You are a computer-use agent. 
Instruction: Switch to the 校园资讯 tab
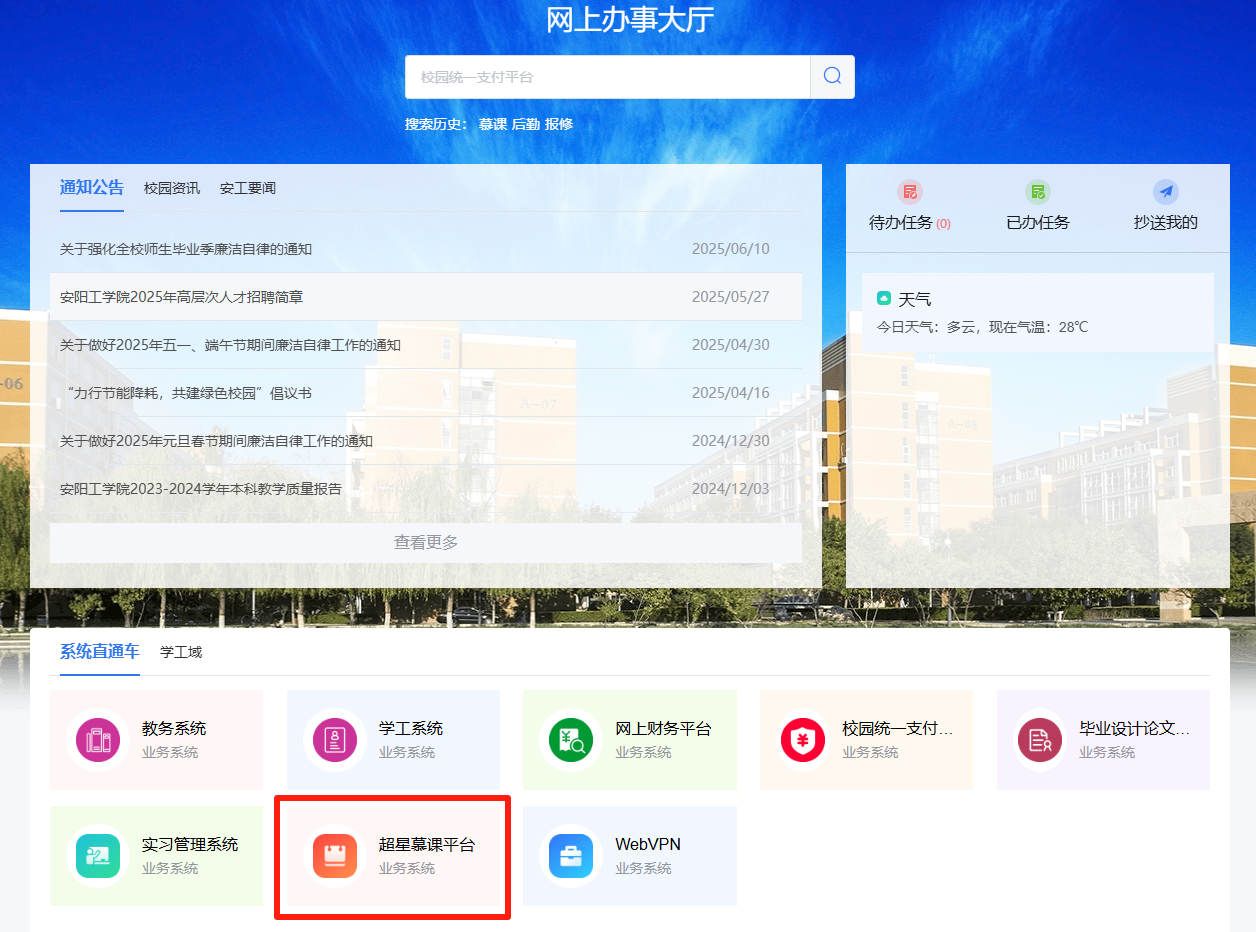coord(172,188)
